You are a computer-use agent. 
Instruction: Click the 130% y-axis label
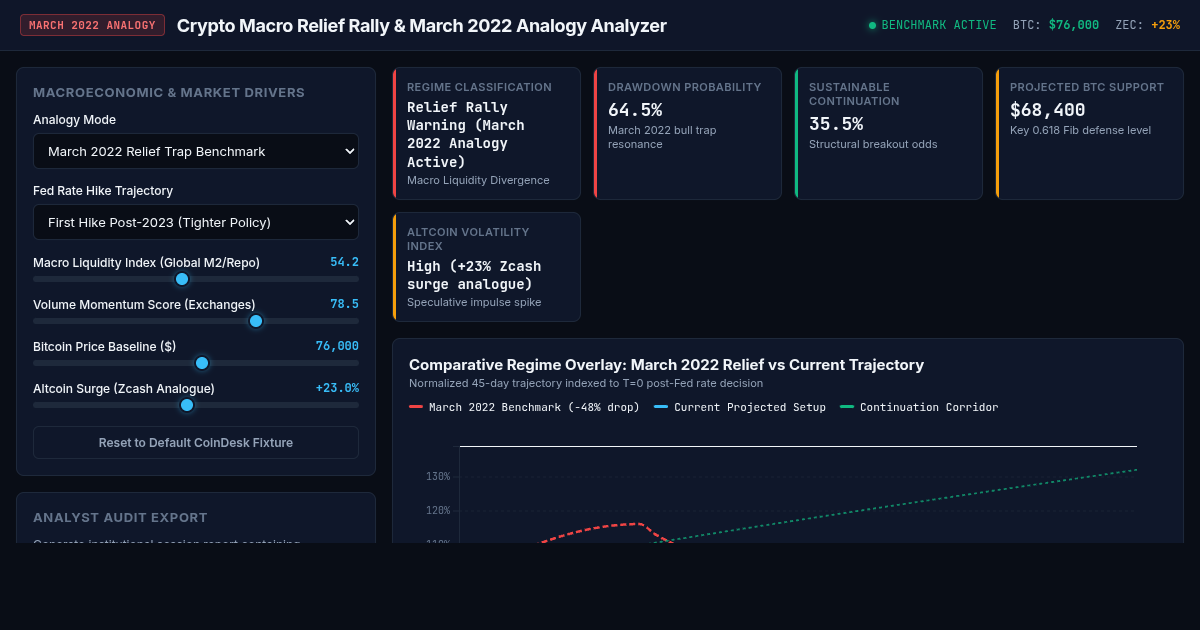(438, 476)
